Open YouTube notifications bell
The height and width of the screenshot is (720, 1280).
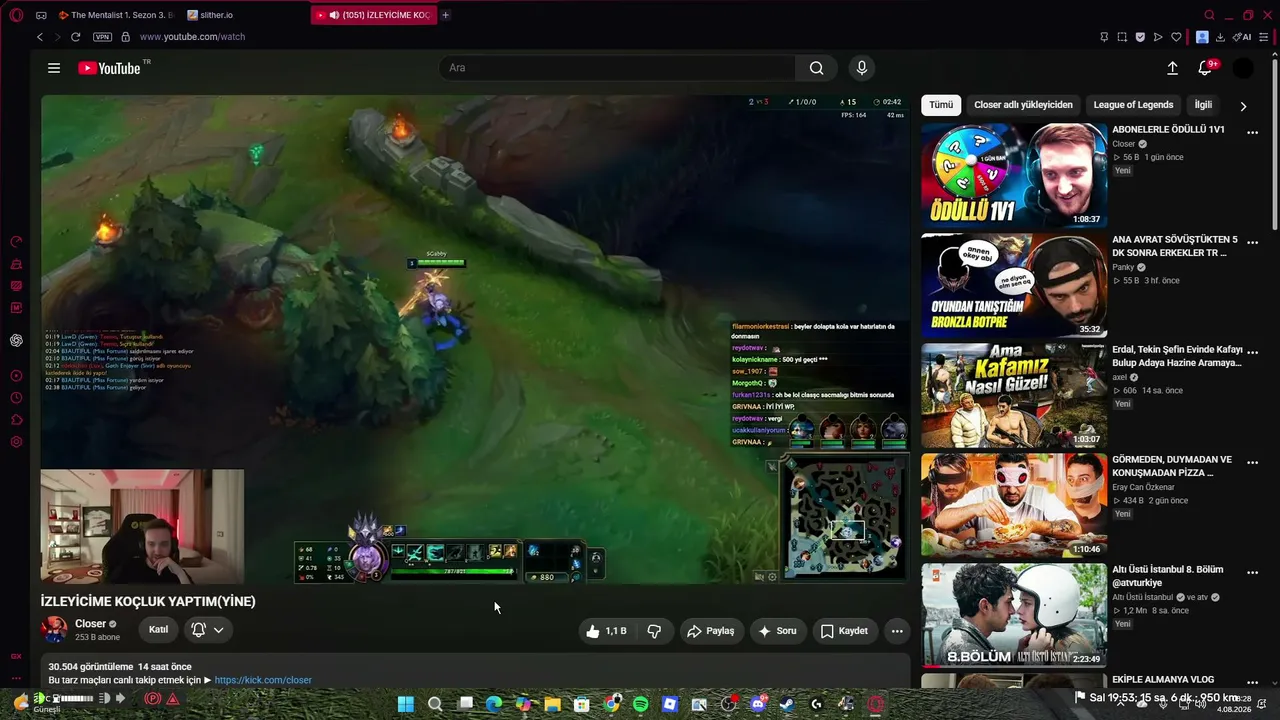click(x=1206, y=68)
